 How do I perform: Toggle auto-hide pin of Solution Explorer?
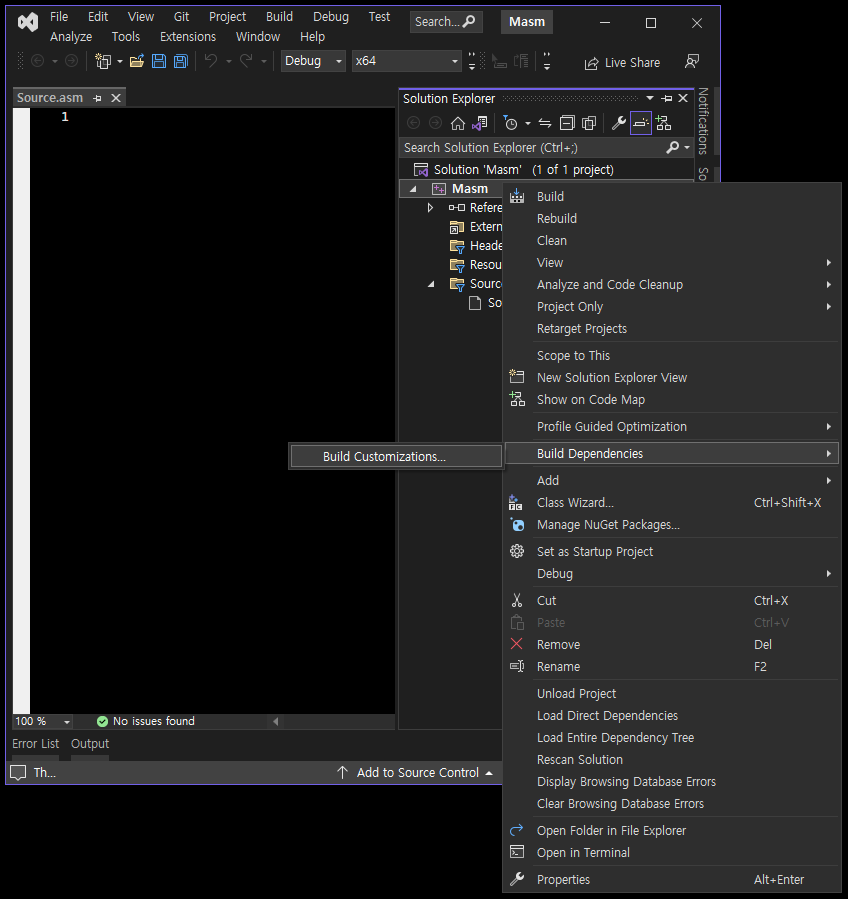pos(666,99)
